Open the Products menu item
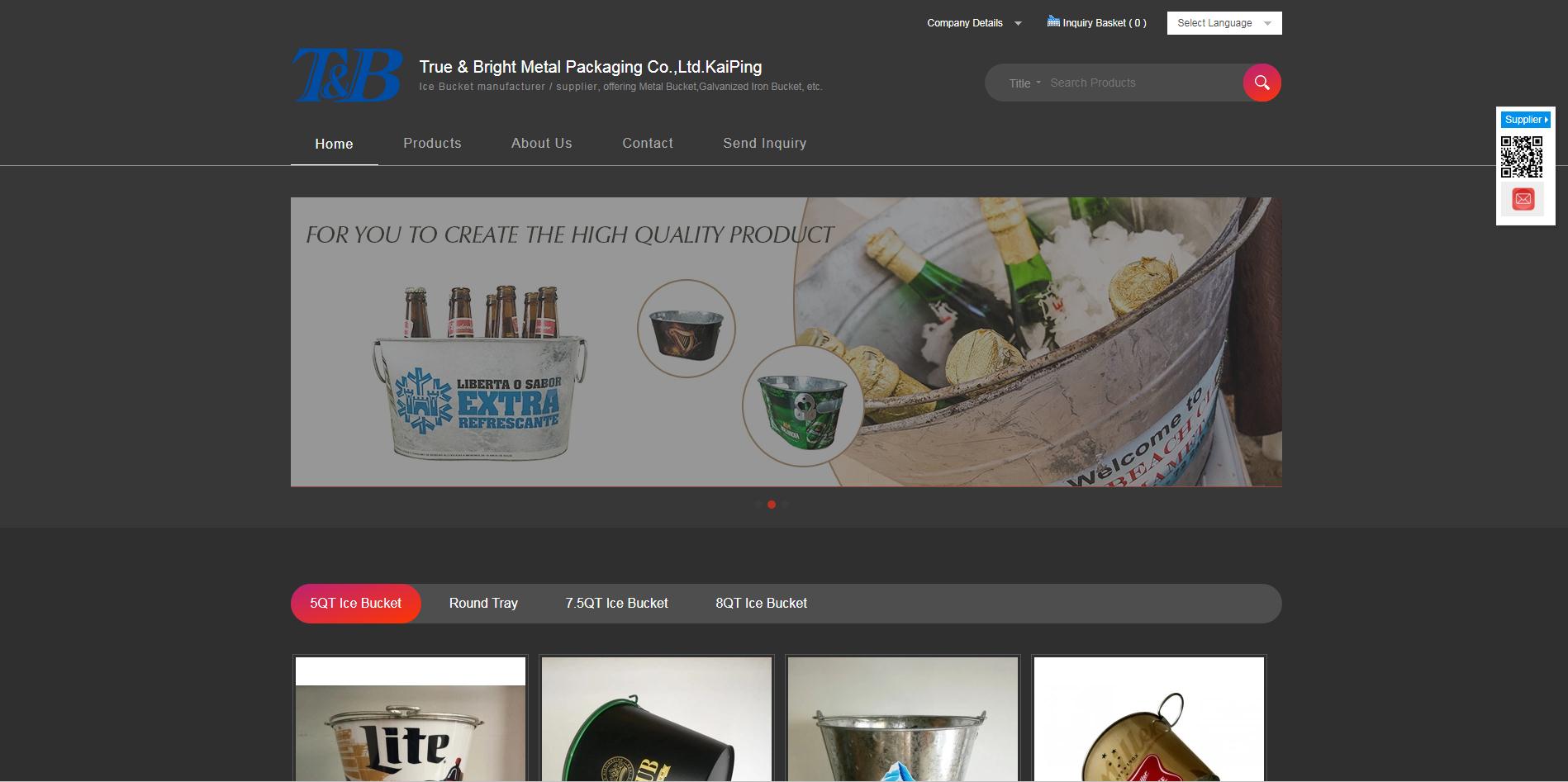The width and height of the screenshot is (1568, 782). [x=432, y=144]
